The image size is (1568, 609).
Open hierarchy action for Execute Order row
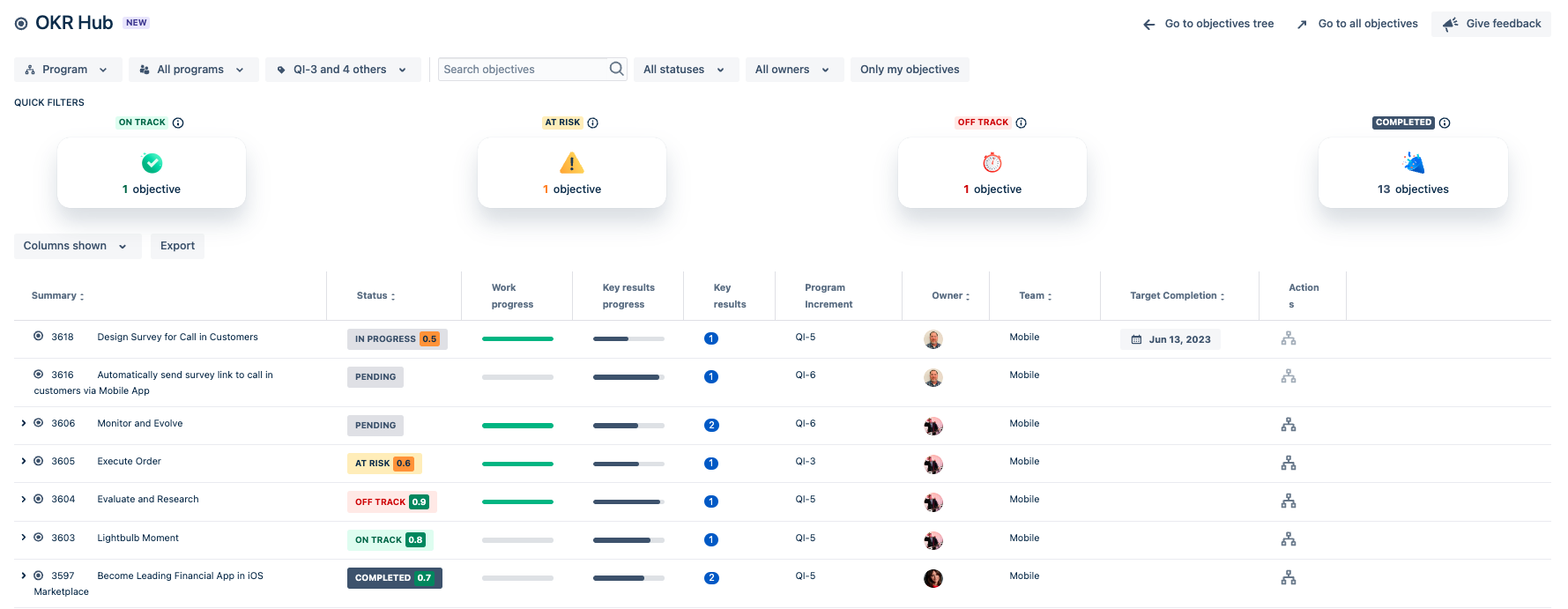point(1289,463)
